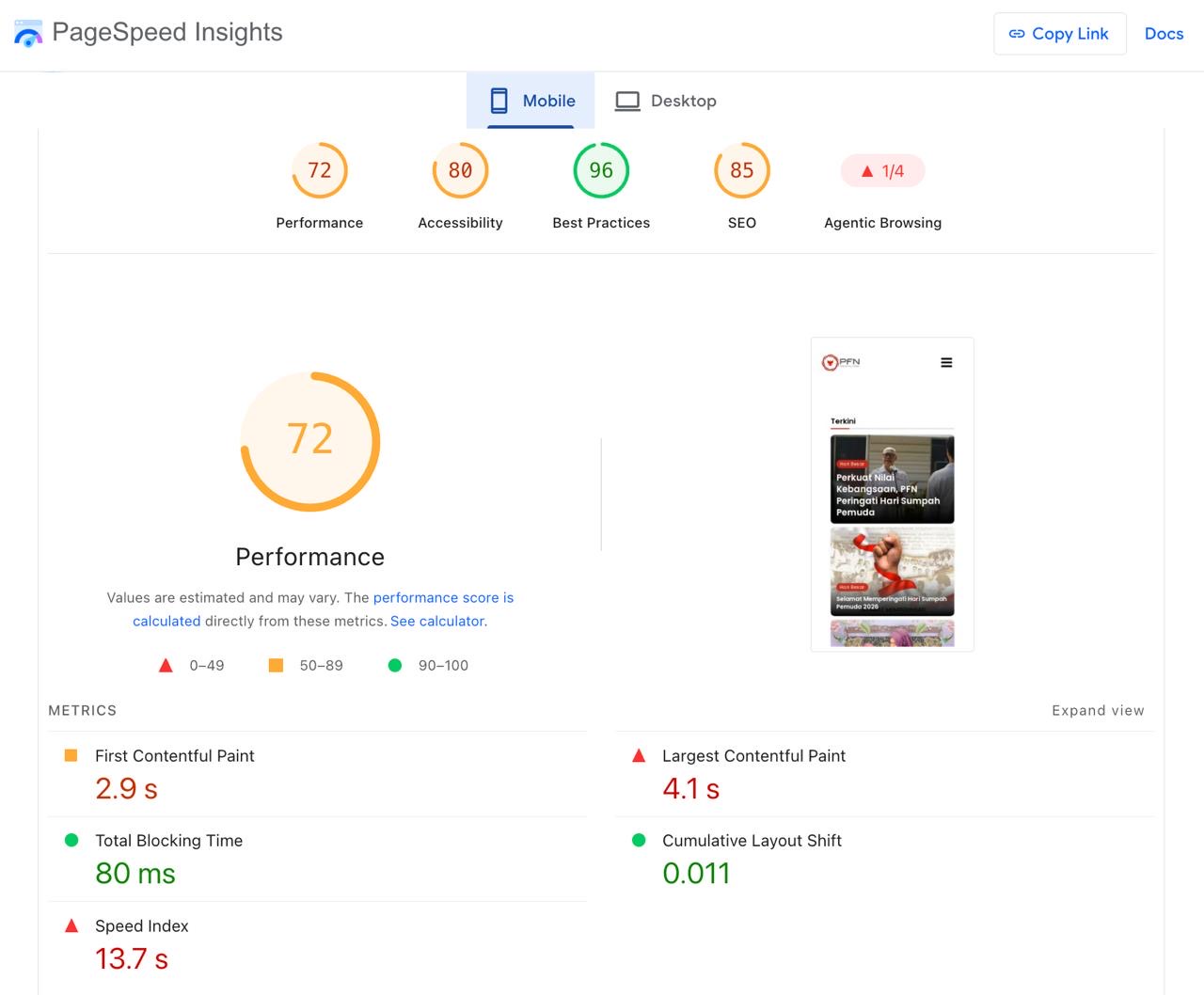
Task: Click the First Contentful Paint metric label
Action: pos(174,755)
